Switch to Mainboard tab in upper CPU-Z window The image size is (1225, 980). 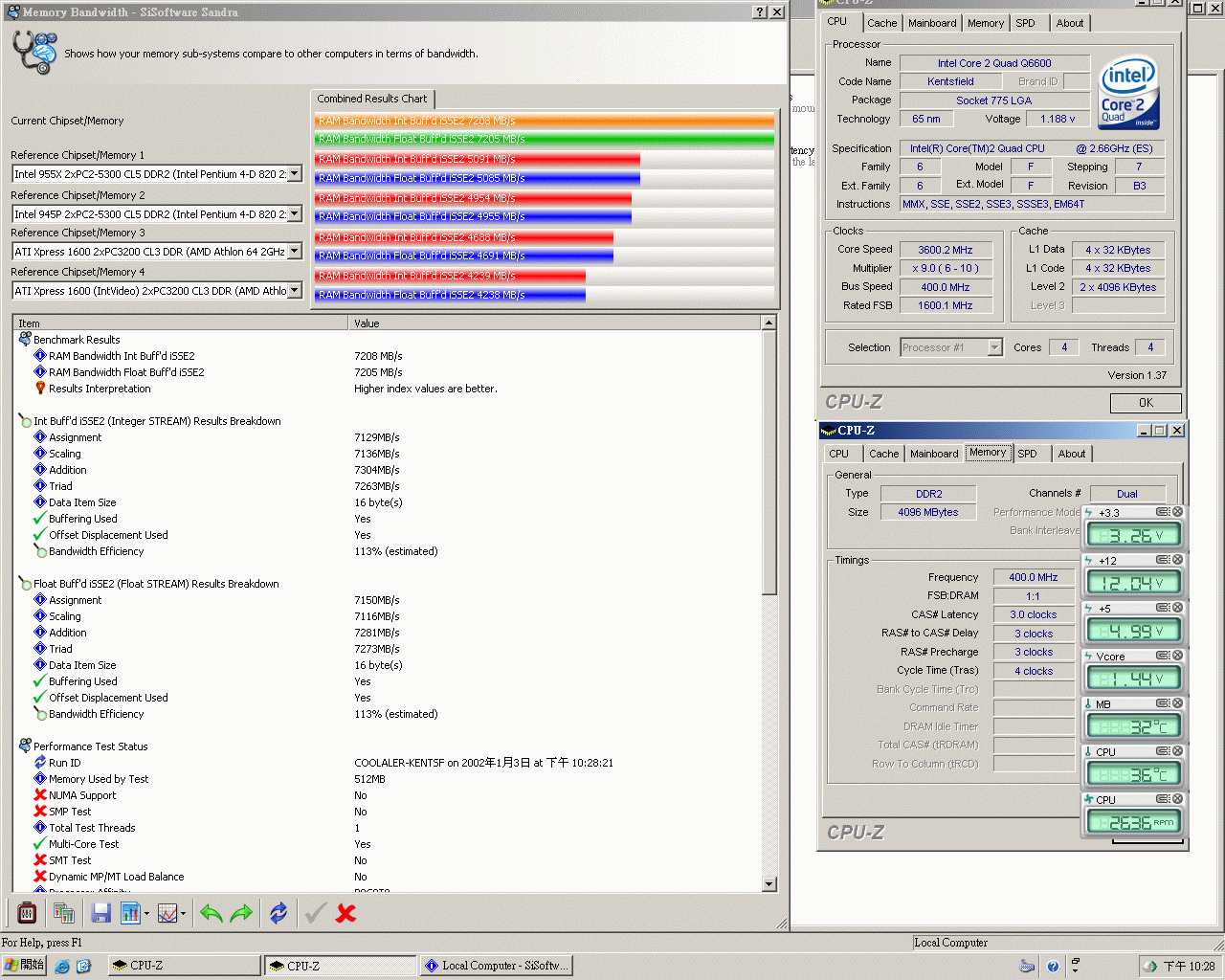click(932, 23)
